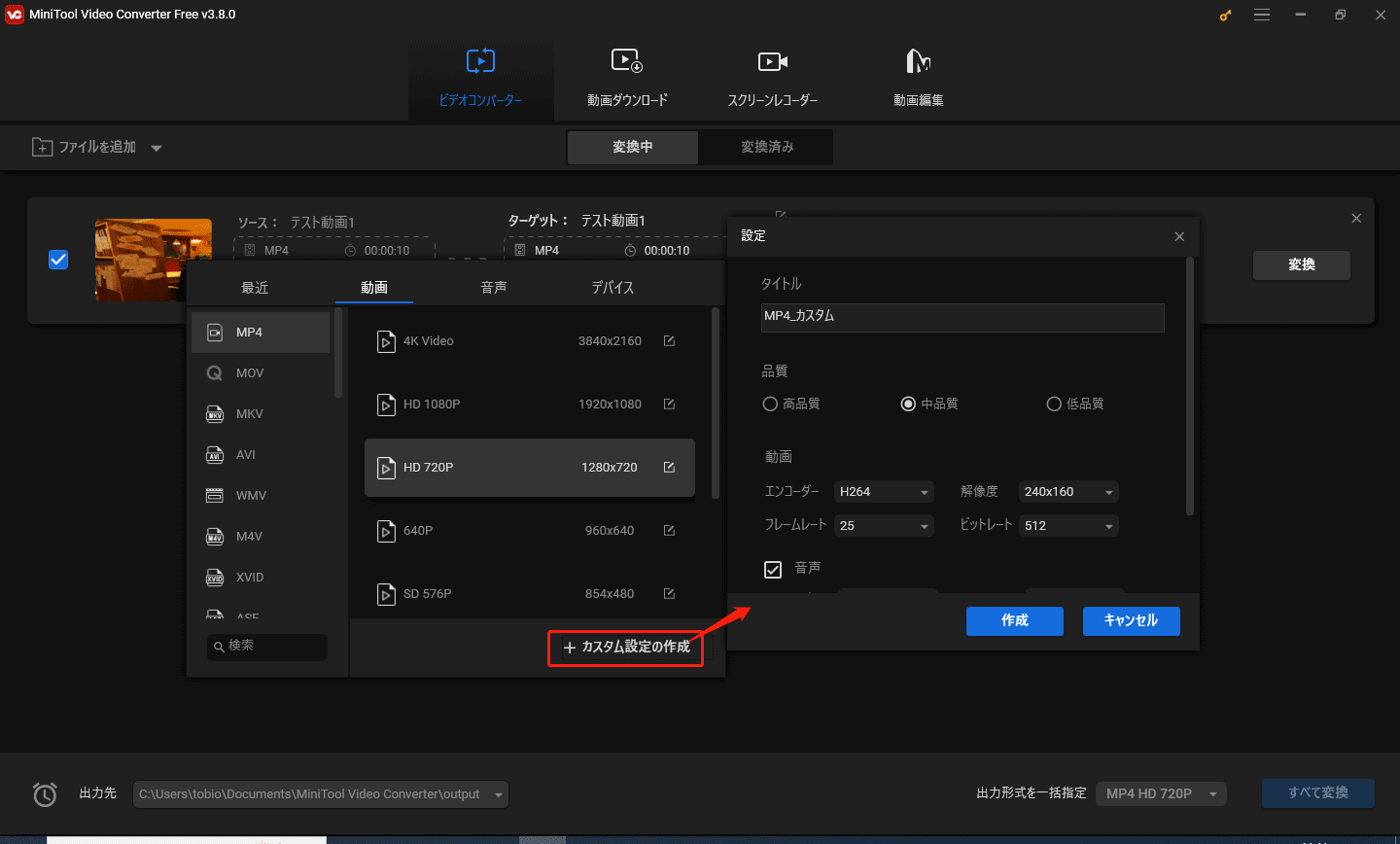The height and width of the screenshot is (844, 1400).
Task: Click the title field MP4_カスタム
Action: [x=962, y=317]
